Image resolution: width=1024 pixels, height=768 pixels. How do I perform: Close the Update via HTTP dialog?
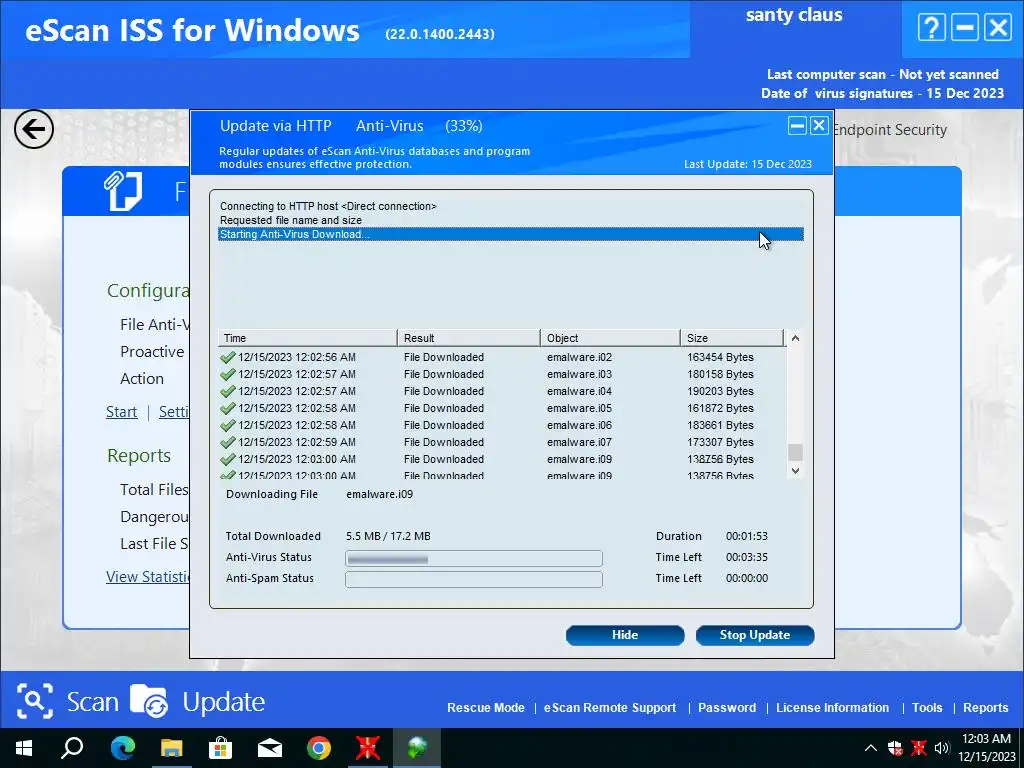(x=820, y=125)
